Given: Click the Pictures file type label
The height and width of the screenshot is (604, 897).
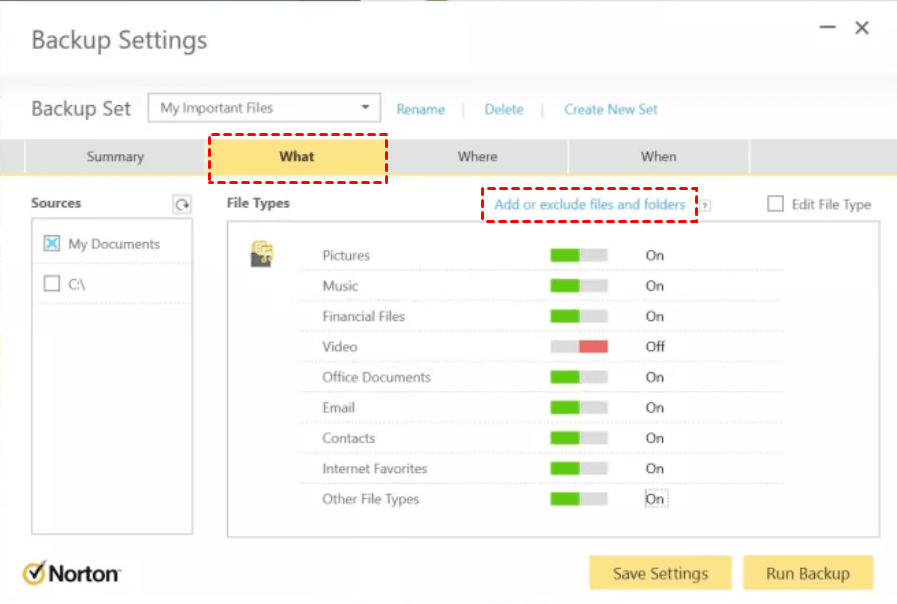Looking at the screenshot, I should coord(346,256).
